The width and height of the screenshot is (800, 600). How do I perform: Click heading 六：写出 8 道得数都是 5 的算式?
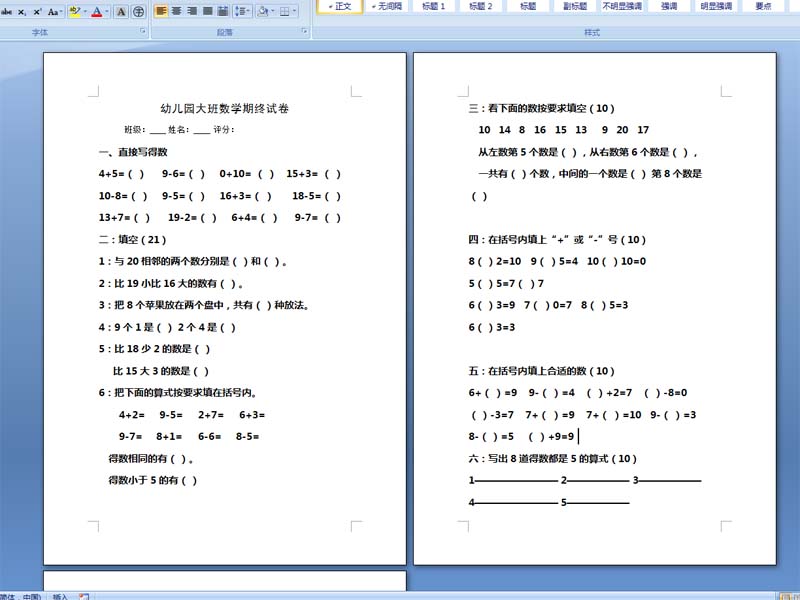click(553, 459)
